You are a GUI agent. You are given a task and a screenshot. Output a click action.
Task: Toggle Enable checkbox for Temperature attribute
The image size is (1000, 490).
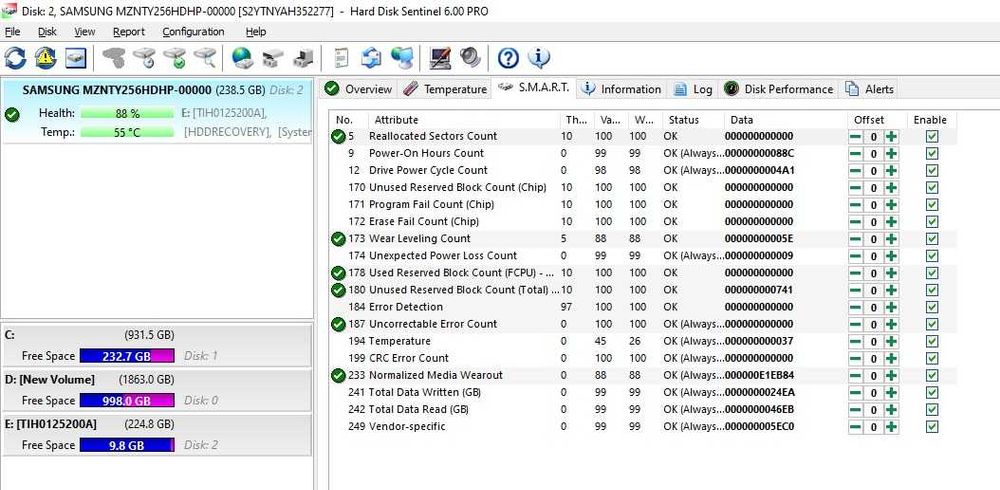(932, 341)
